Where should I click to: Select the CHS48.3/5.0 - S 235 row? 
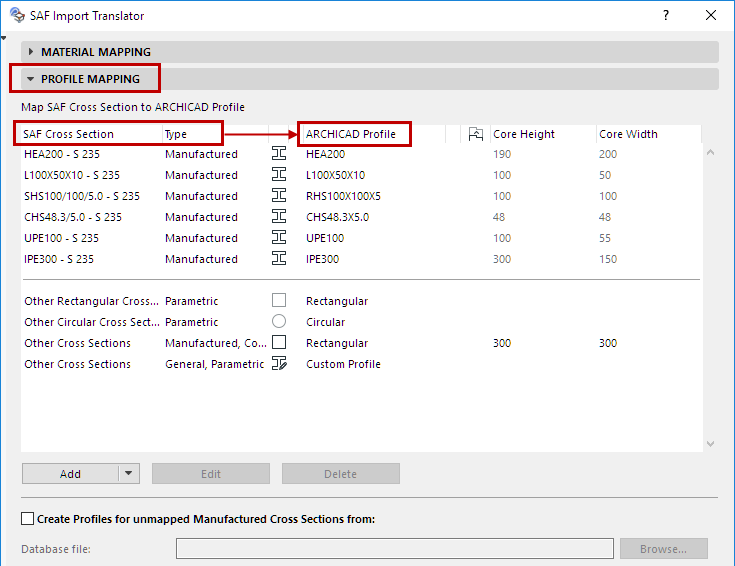tap(362, 217)
